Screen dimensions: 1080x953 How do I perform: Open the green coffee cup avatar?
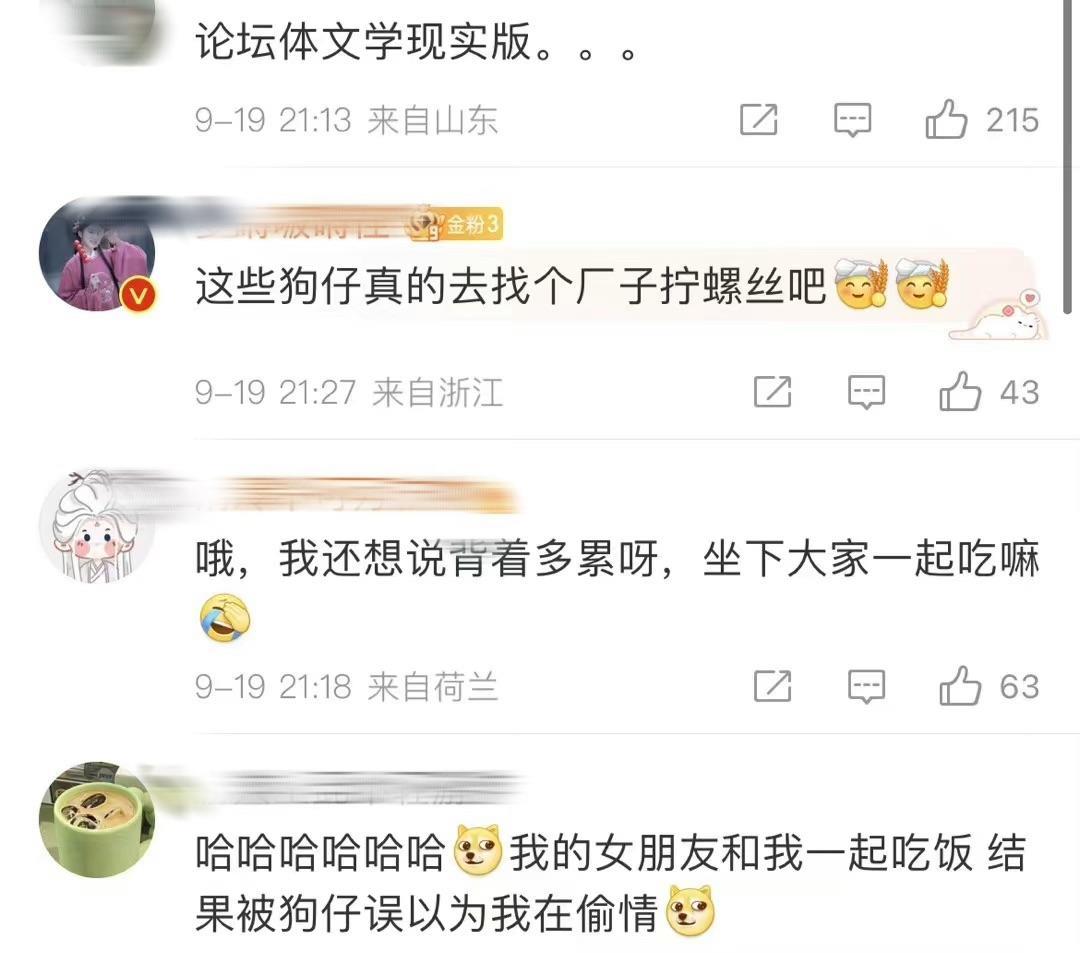pyautogui.click(x=97, y=819)
